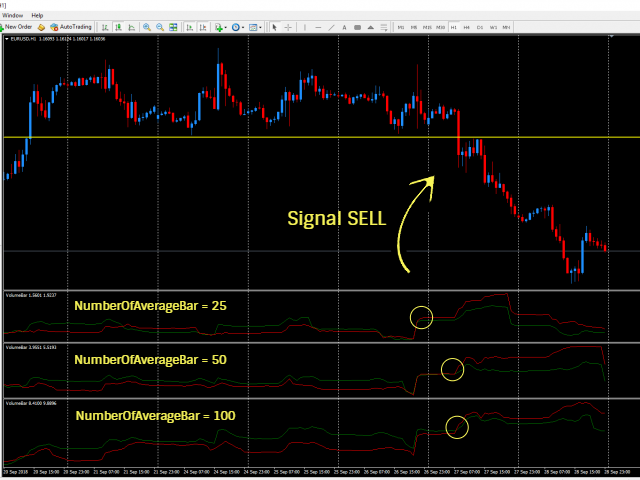Choose the cursor arrow tool
Viewport: 640px width, 480px height.
point(274,27)
